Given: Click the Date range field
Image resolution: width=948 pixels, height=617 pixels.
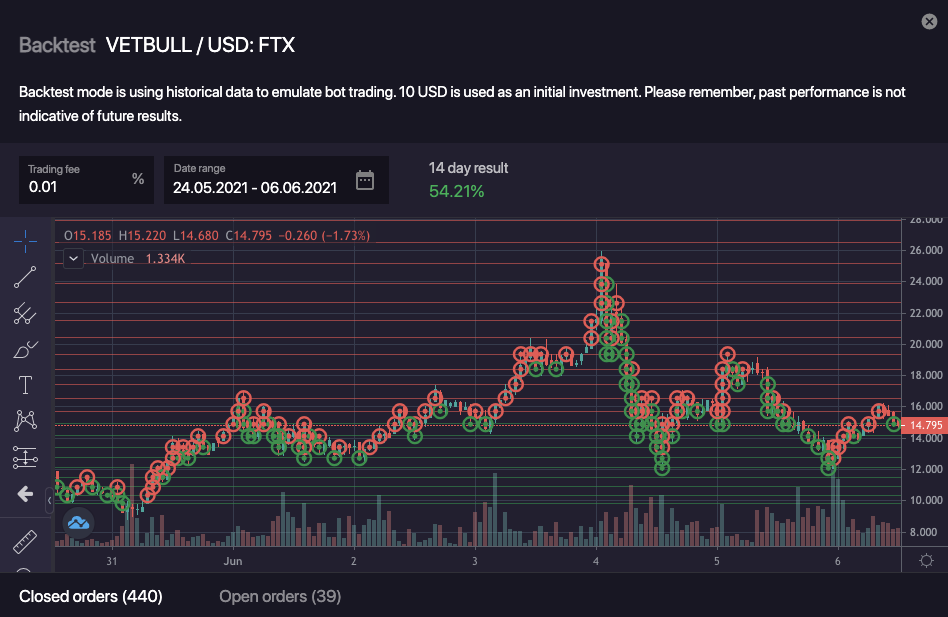Looking at the screenshot, I should pos(255,186).
